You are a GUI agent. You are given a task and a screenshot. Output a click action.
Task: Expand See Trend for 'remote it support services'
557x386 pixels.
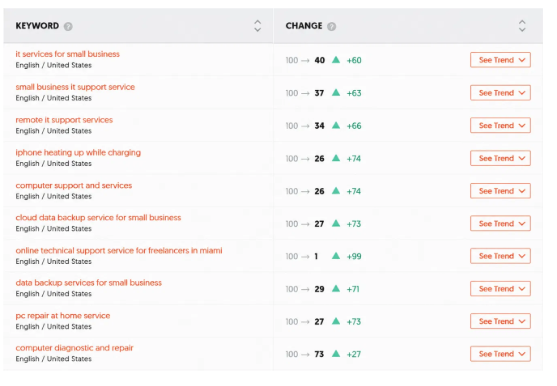pyautogui.click(x=500, y=125)
